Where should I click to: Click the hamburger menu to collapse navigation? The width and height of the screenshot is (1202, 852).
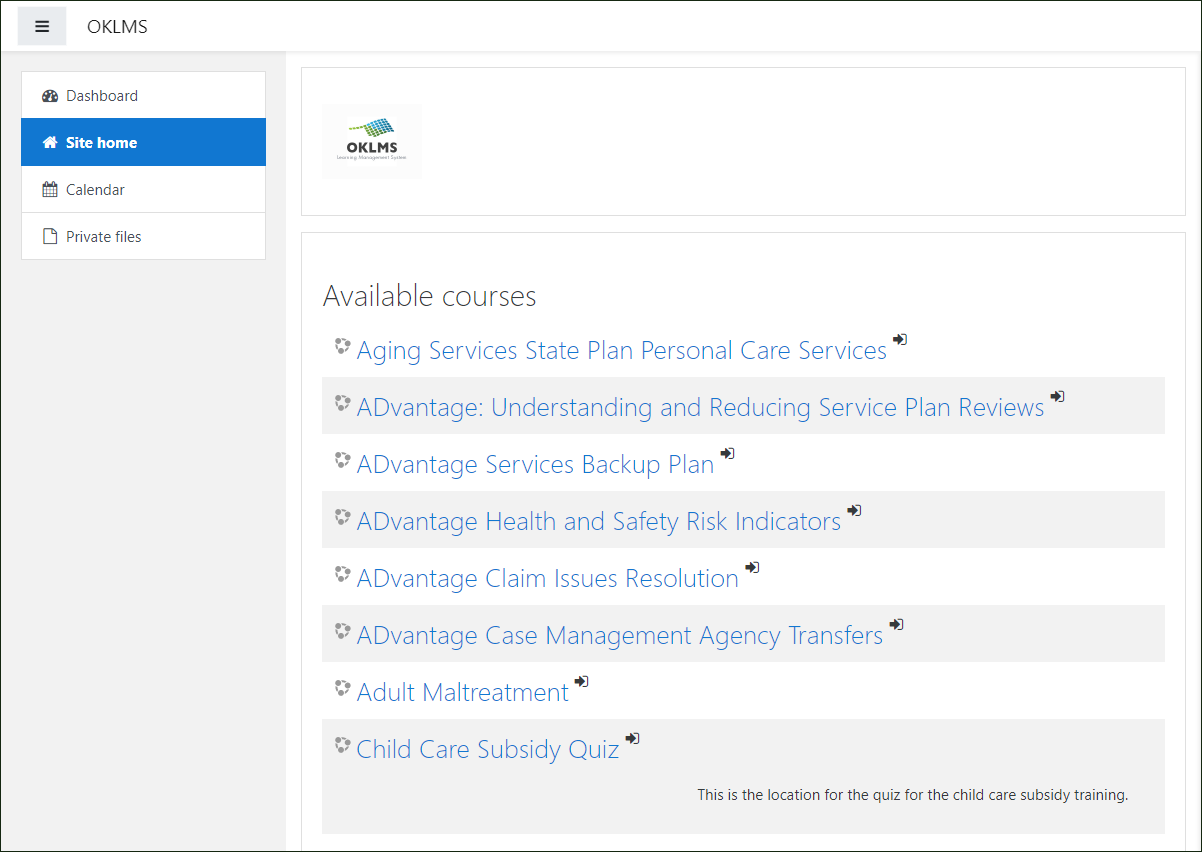[x=41, y=26]
